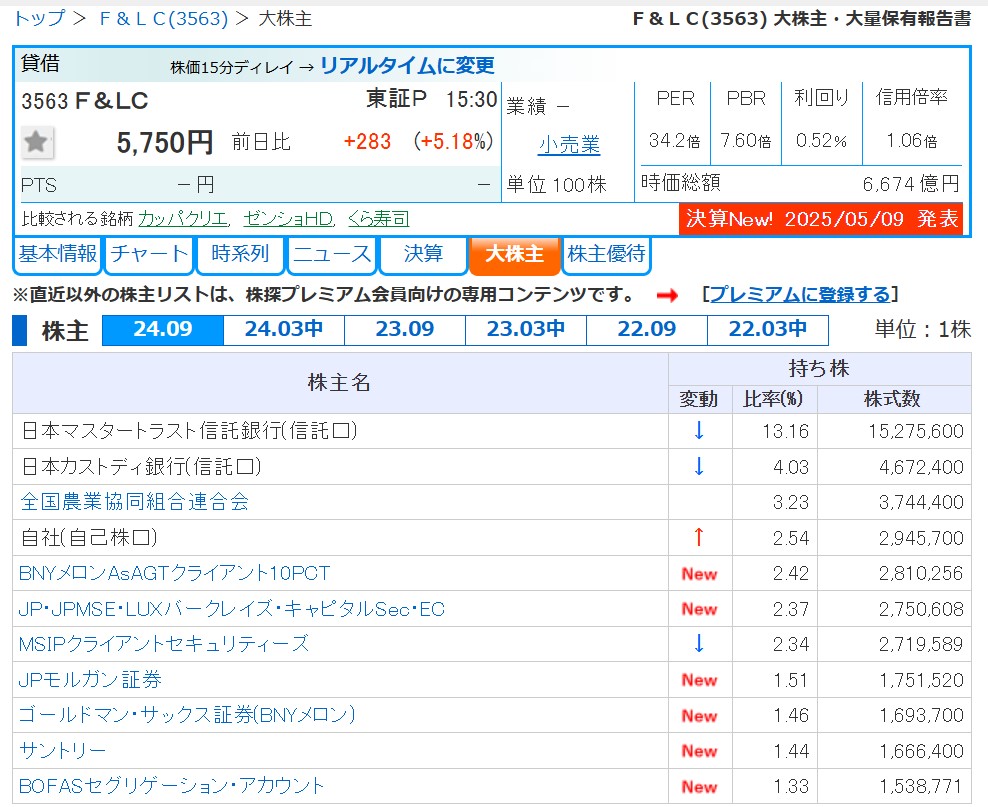Click the 信用倍率 value 1.06倍
Image resolution: width=988 pixels, height=807 pixels.
click(912, 140)
